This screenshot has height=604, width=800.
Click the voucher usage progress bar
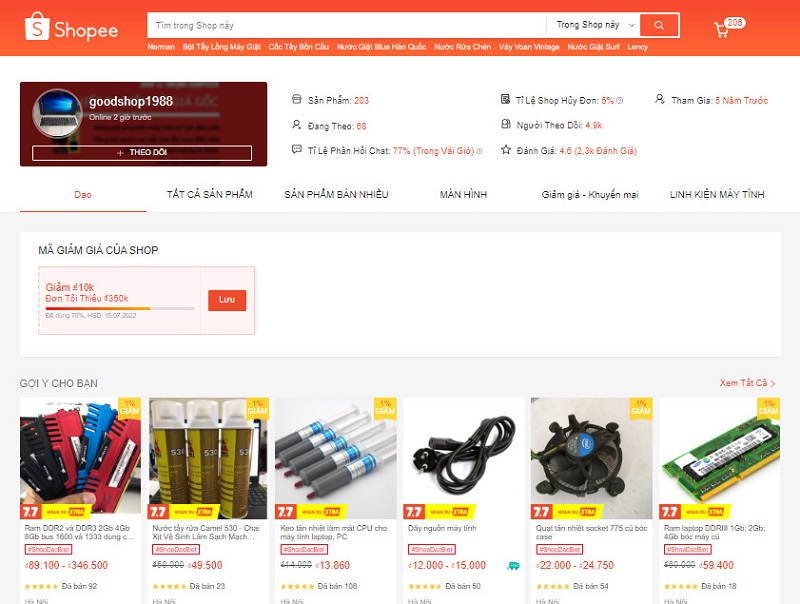coord(120,308)
